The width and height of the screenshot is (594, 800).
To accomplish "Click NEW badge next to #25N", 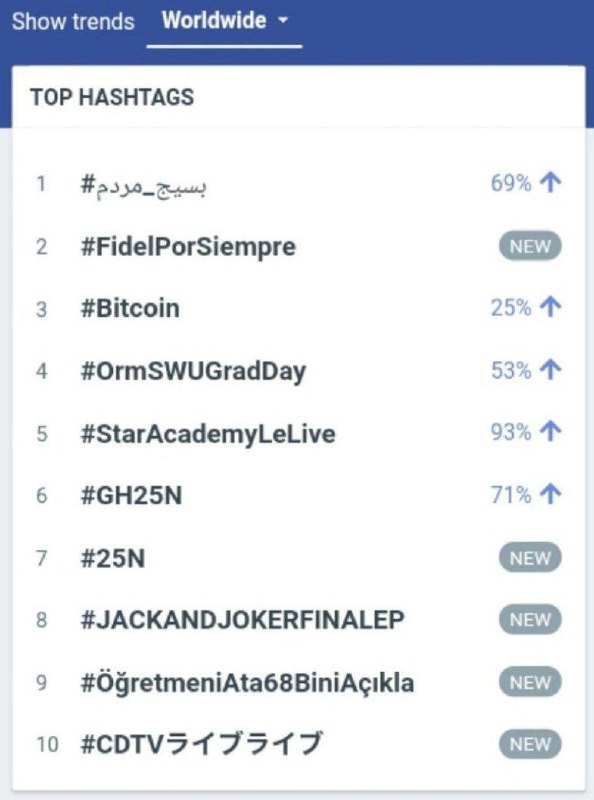I will pos(530,557).
